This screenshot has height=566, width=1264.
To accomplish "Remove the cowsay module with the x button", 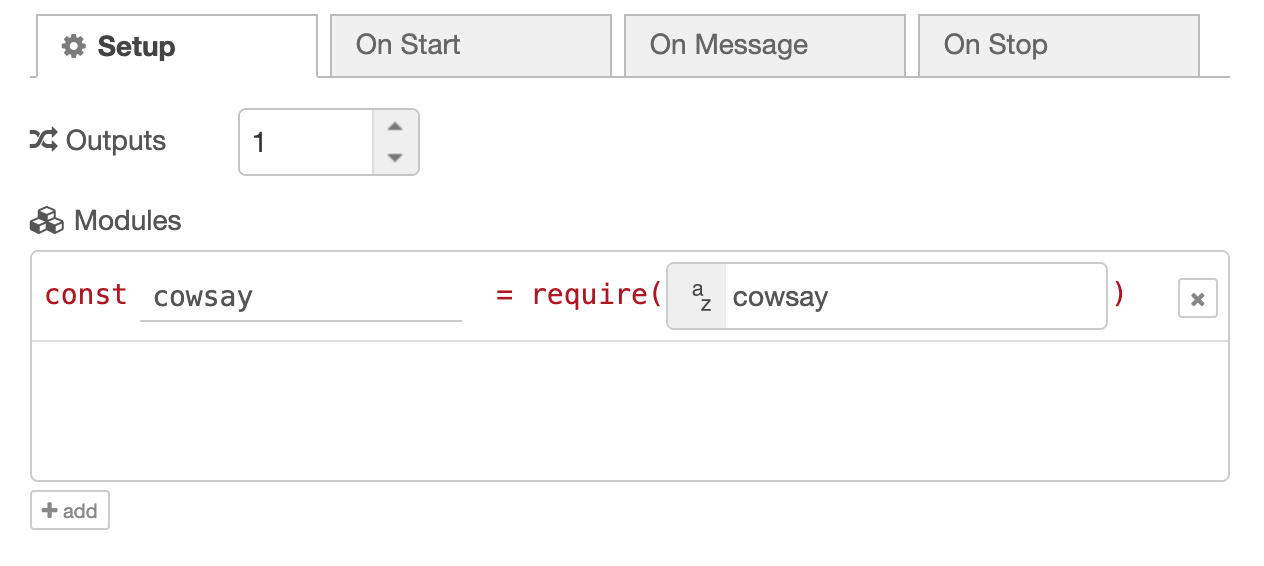I will (1197, 298).
